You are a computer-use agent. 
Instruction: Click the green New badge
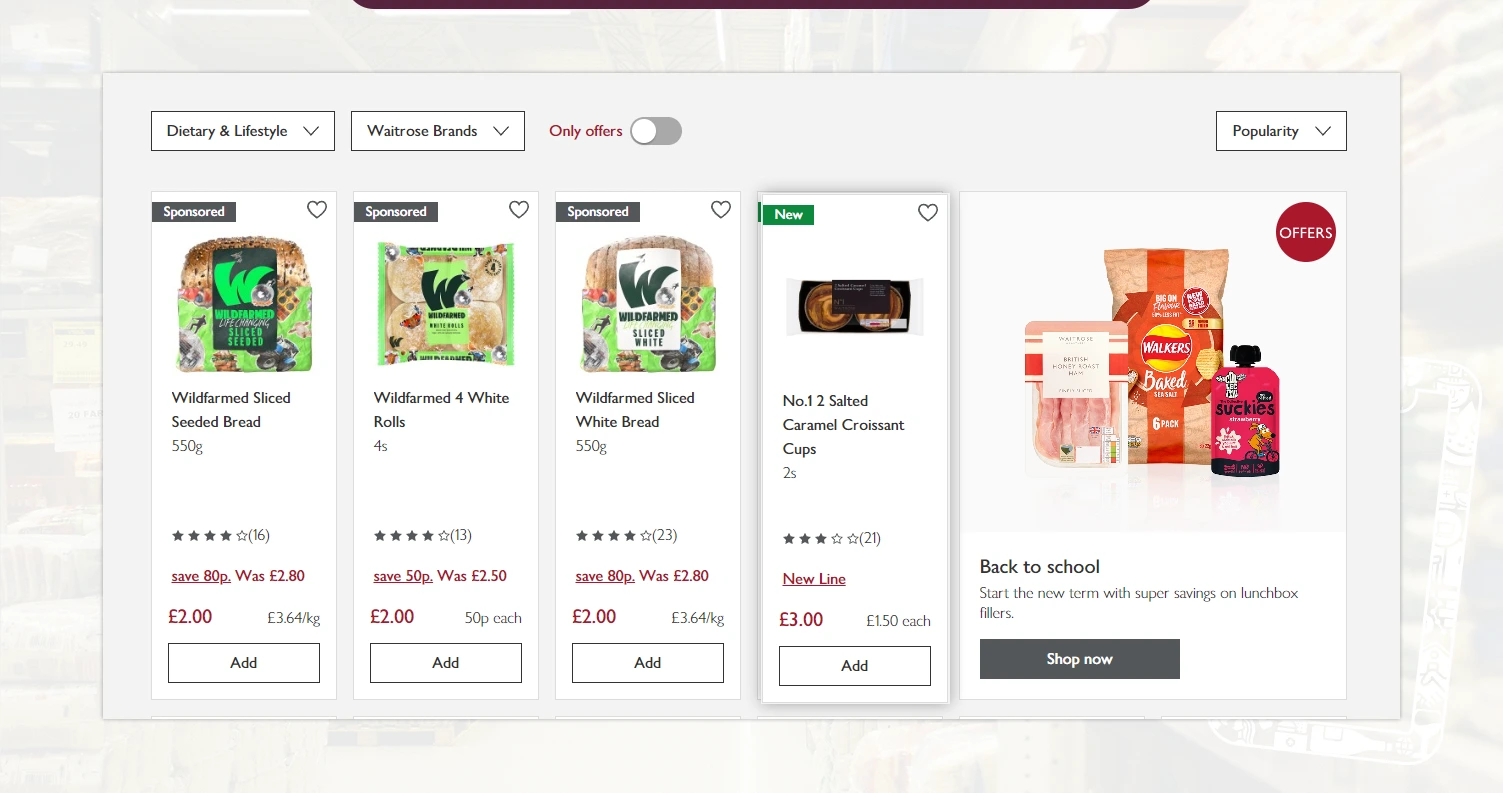[x=788, y=215]
